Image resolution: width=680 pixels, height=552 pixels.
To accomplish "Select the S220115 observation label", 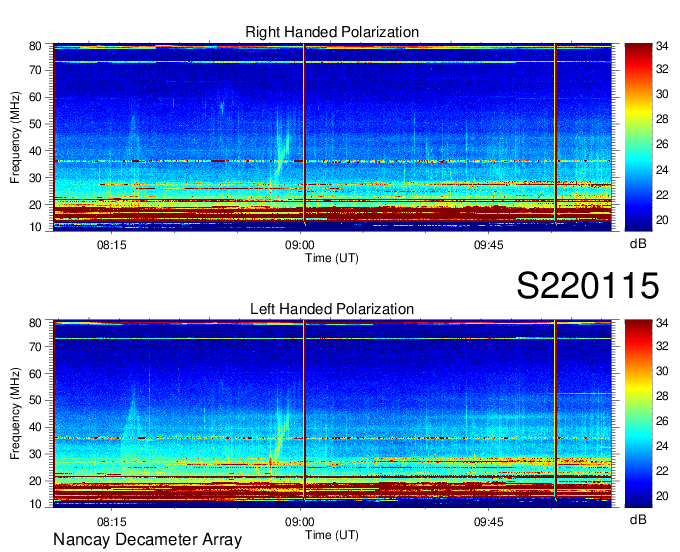I will pyautogui.click(x=588, y=285).
